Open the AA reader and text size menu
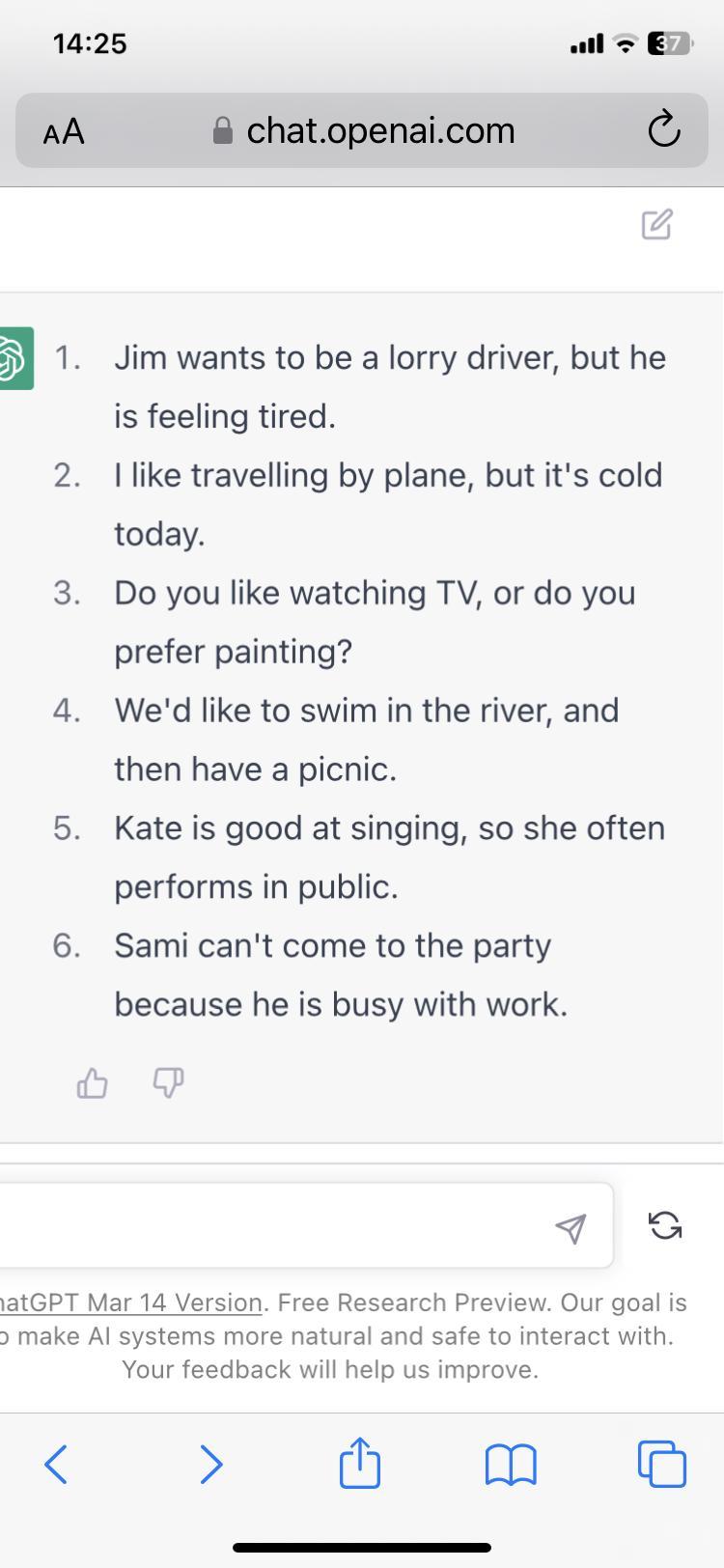 point(64,131)
